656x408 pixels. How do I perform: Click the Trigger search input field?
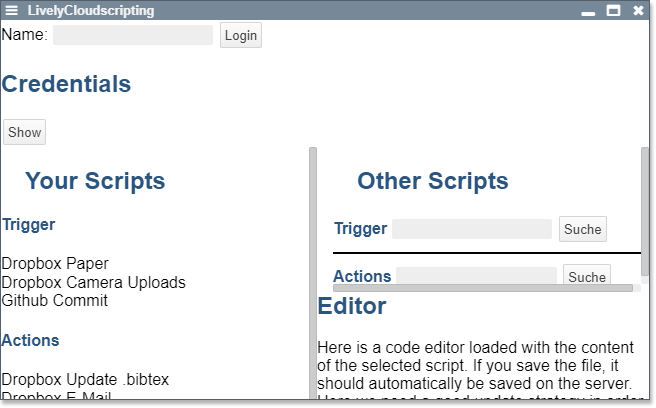[471, 229]
